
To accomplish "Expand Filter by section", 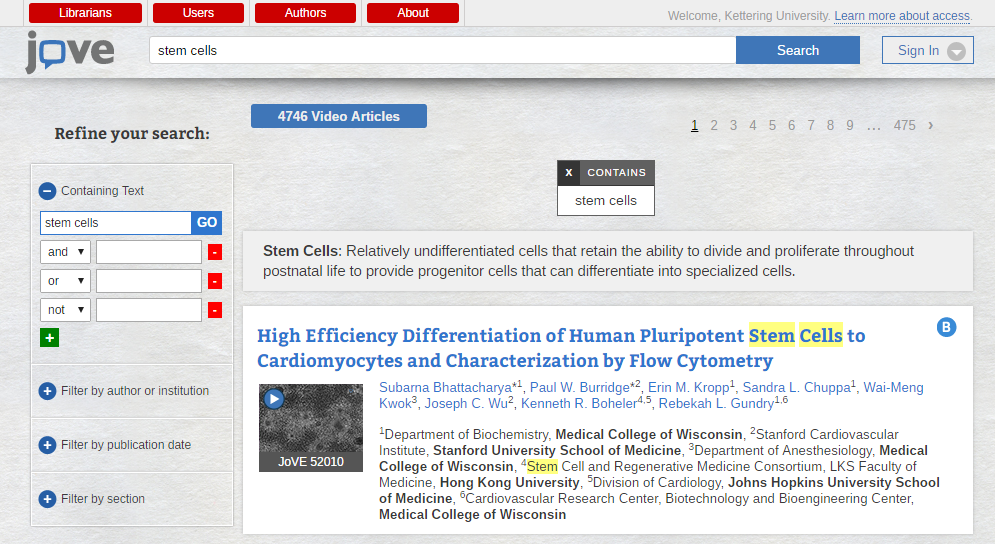I will 48,499.
